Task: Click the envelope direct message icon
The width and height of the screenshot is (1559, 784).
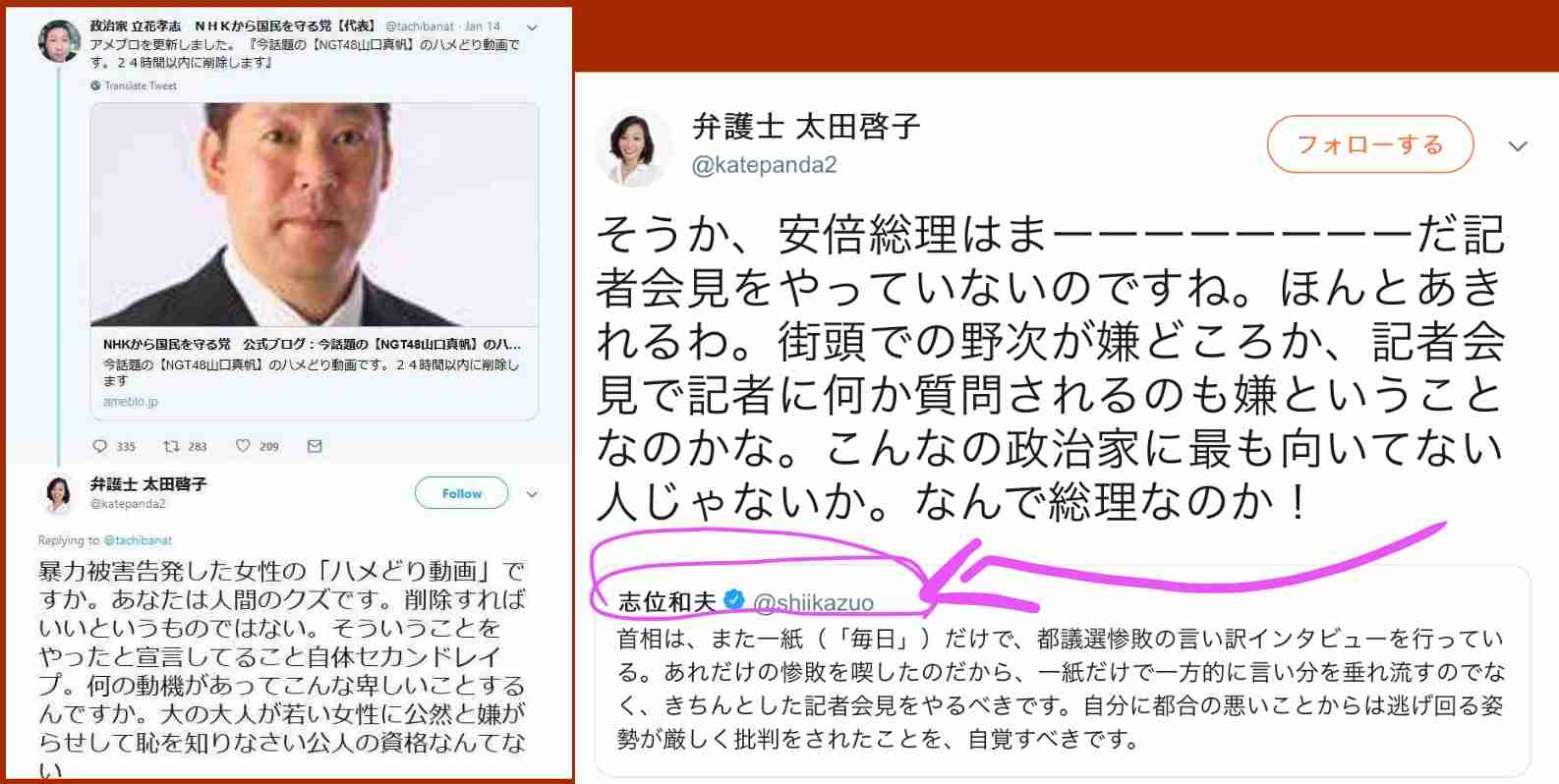Action: (315, 446)
